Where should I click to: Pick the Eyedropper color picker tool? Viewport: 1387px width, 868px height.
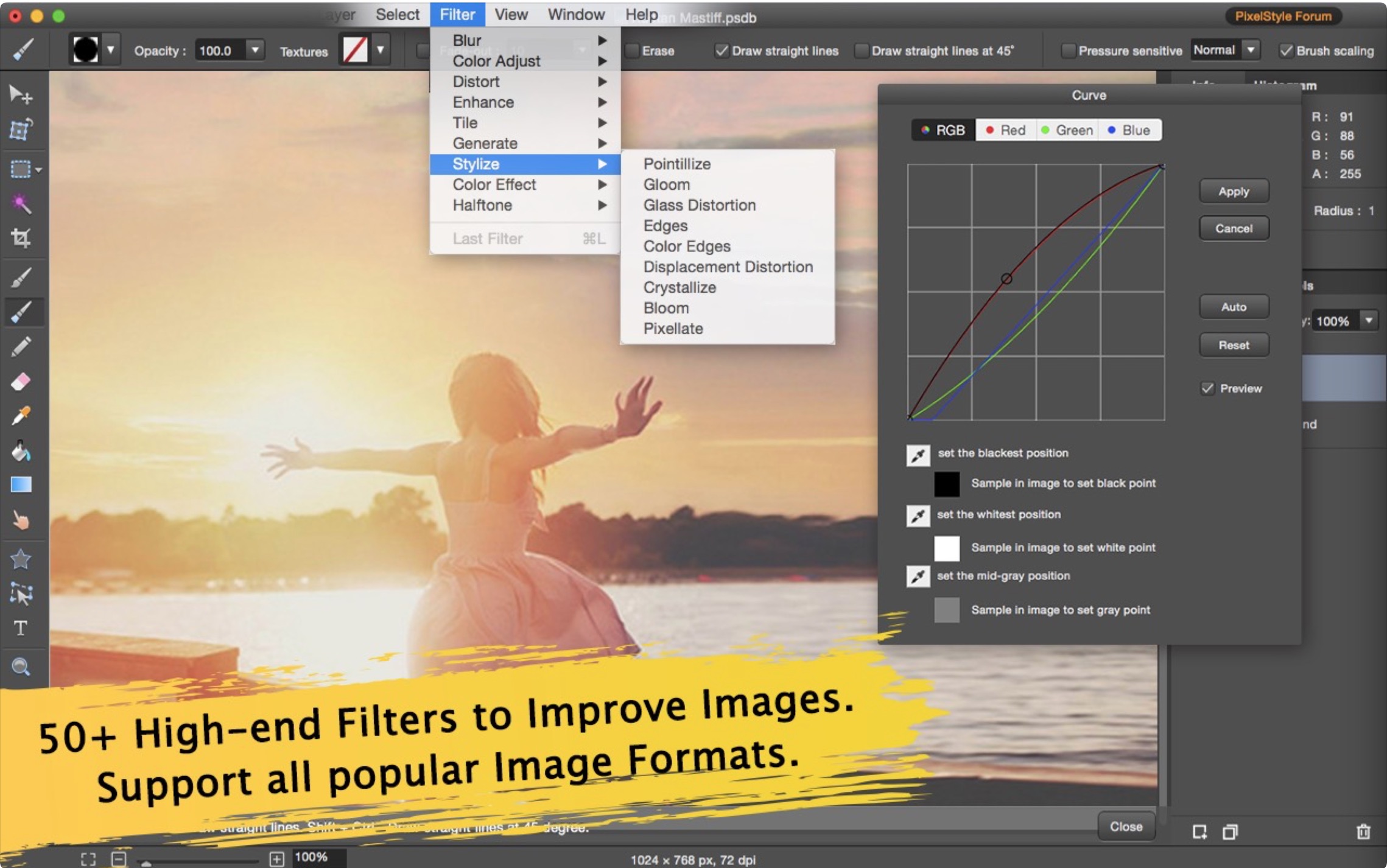(21, 416)
